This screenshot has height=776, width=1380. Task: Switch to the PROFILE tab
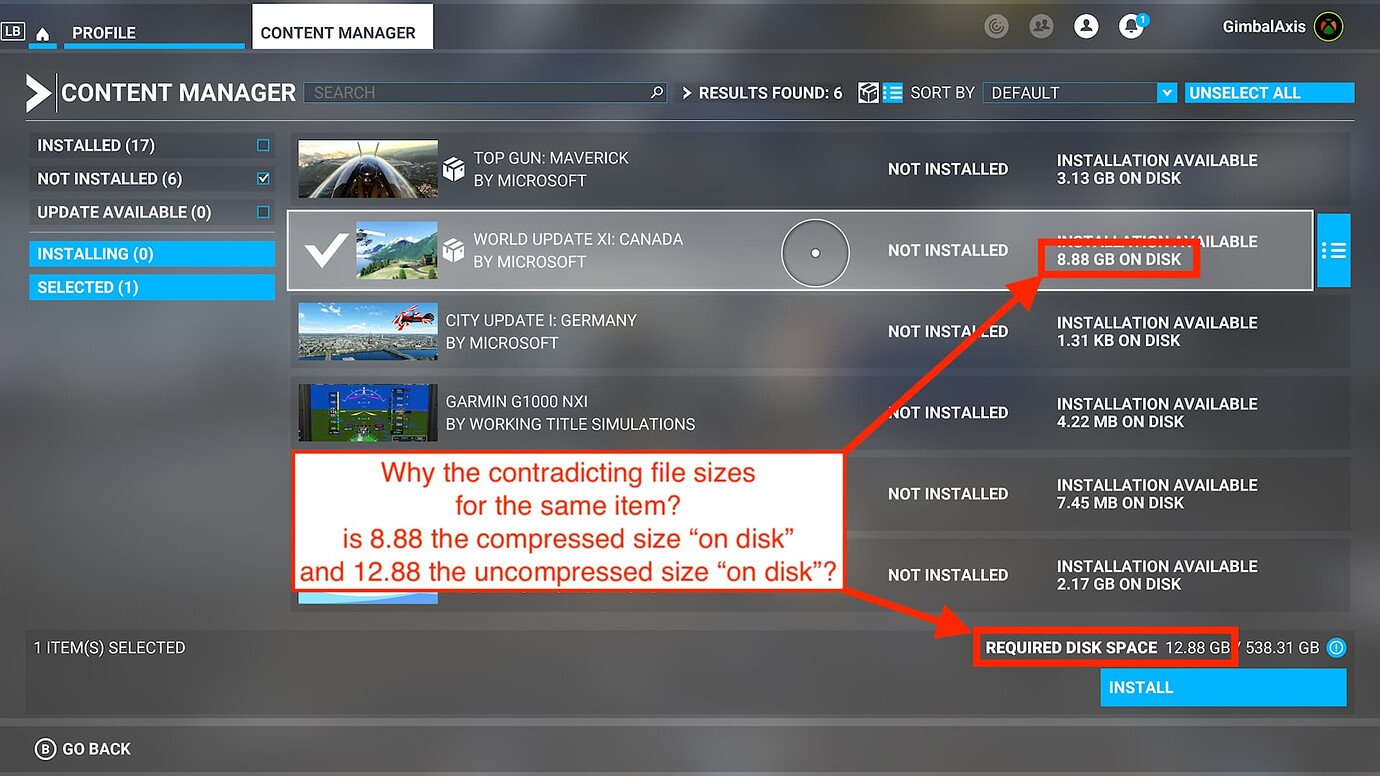tap(103, 32)
